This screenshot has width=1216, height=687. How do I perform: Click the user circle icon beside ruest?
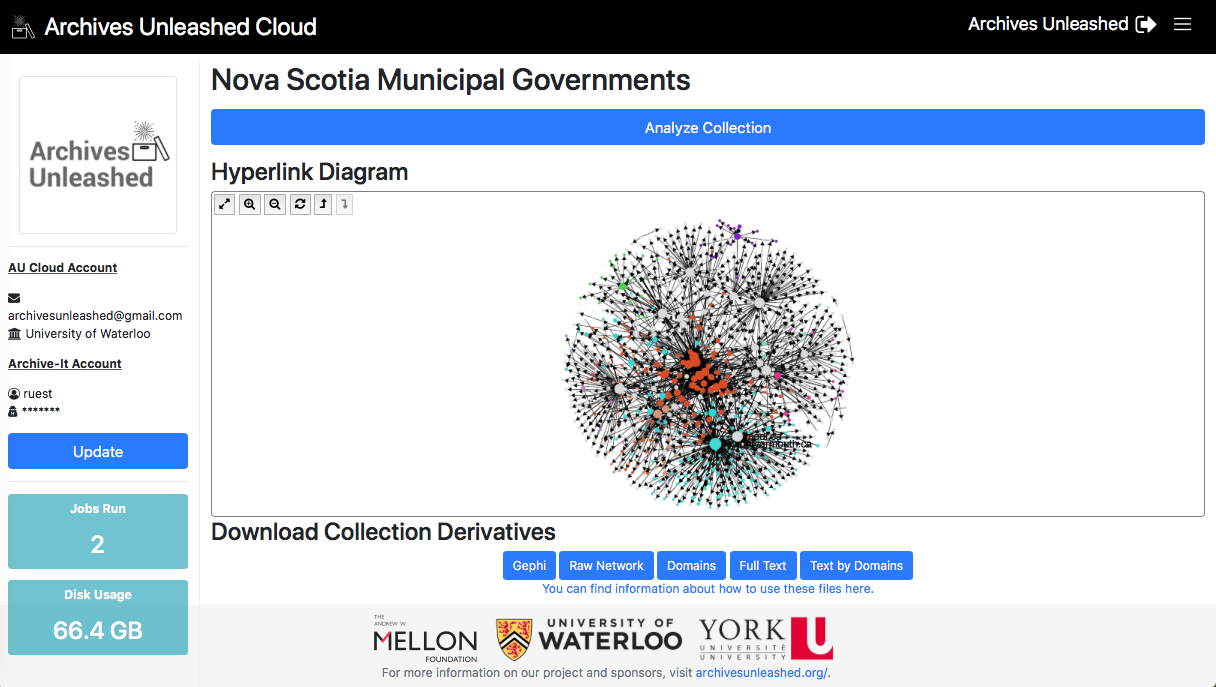[14, 394]
